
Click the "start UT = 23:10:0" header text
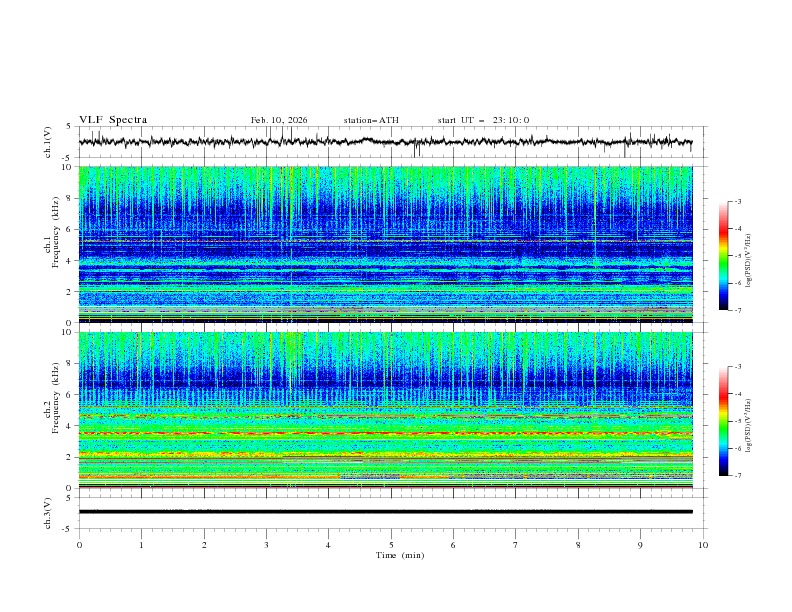click(483, 120)
